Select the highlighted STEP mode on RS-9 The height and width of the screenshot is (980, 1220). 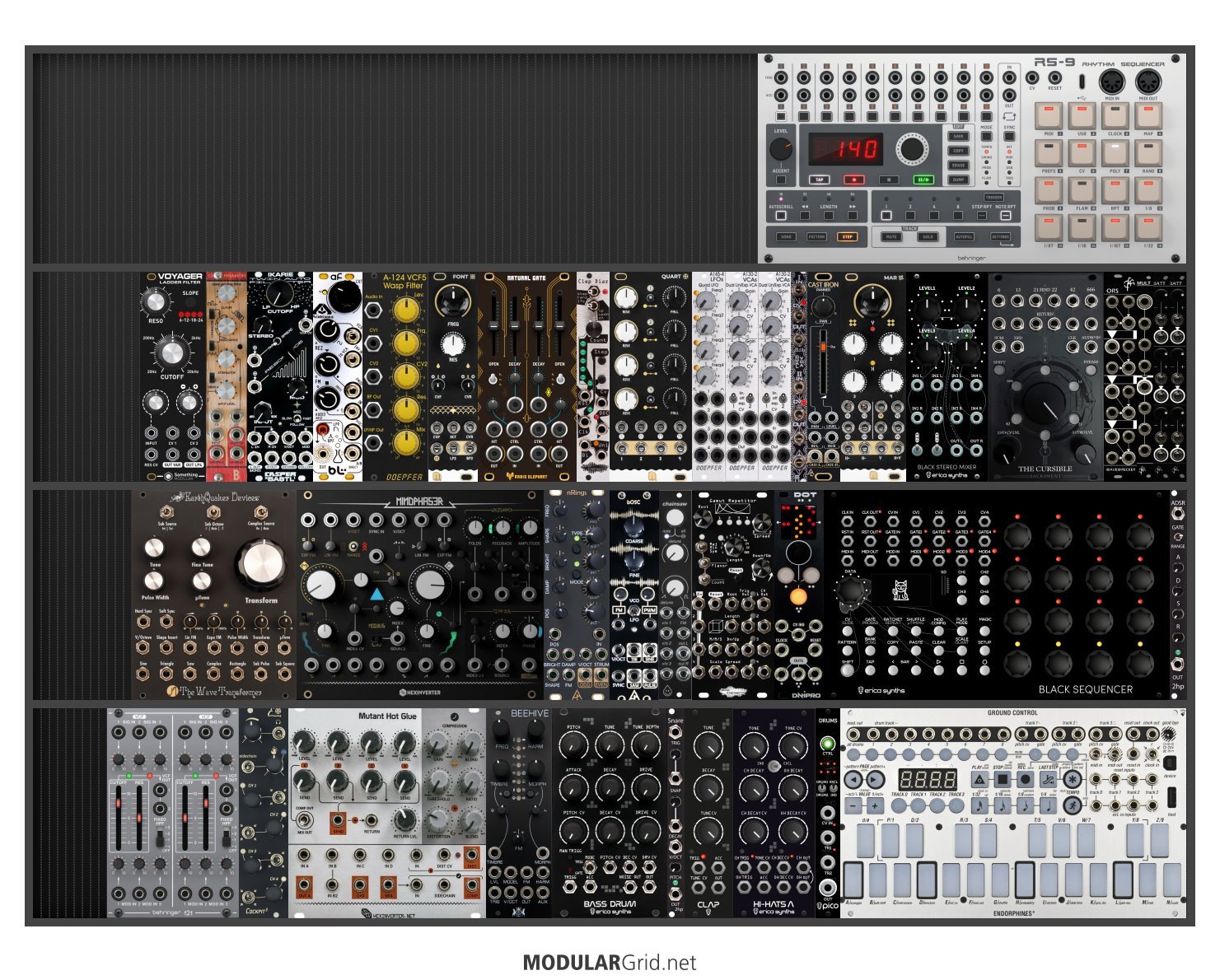click(848, 236)
